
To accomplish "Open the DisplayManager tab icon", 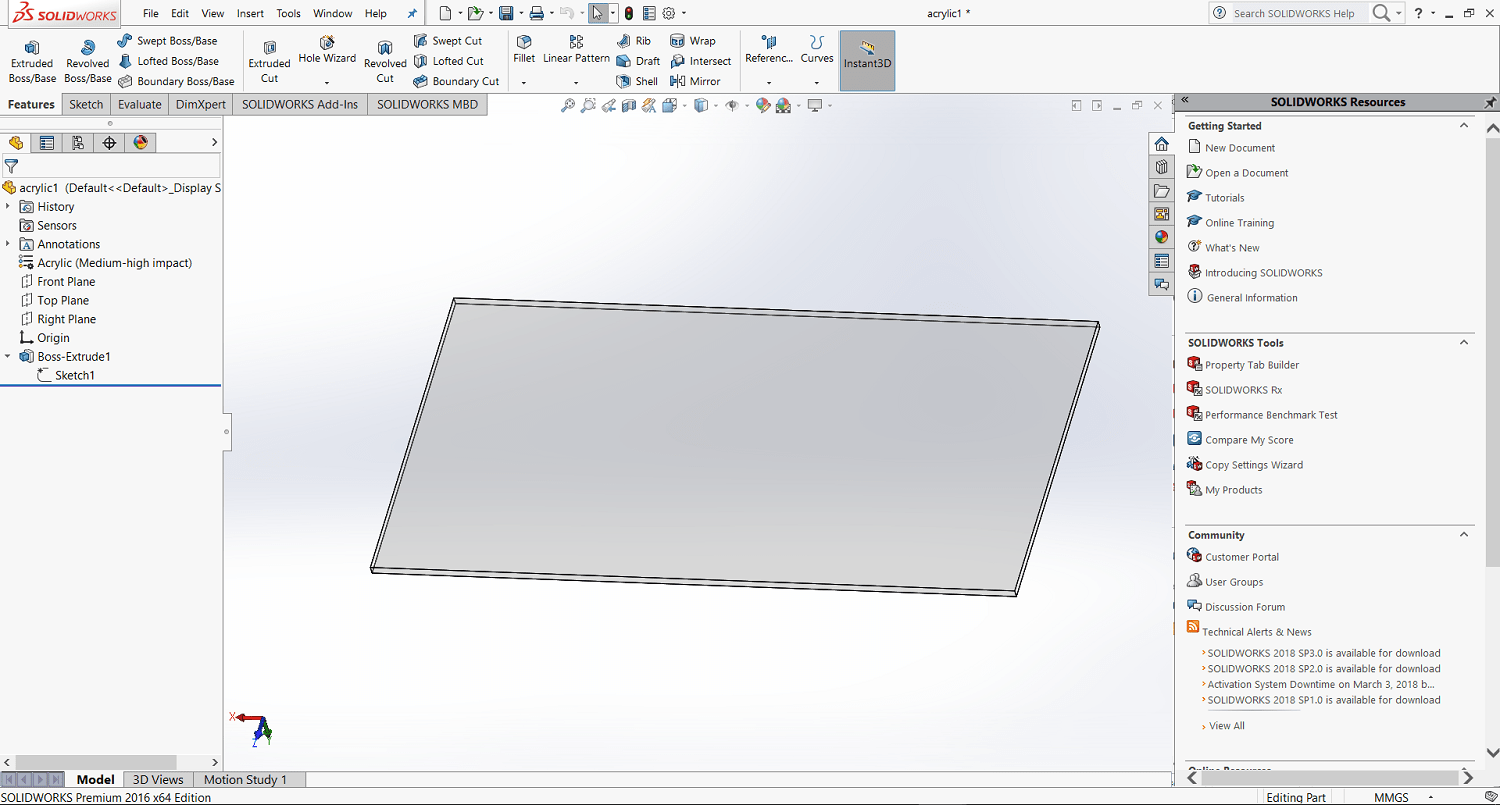I will coord(140,143).
